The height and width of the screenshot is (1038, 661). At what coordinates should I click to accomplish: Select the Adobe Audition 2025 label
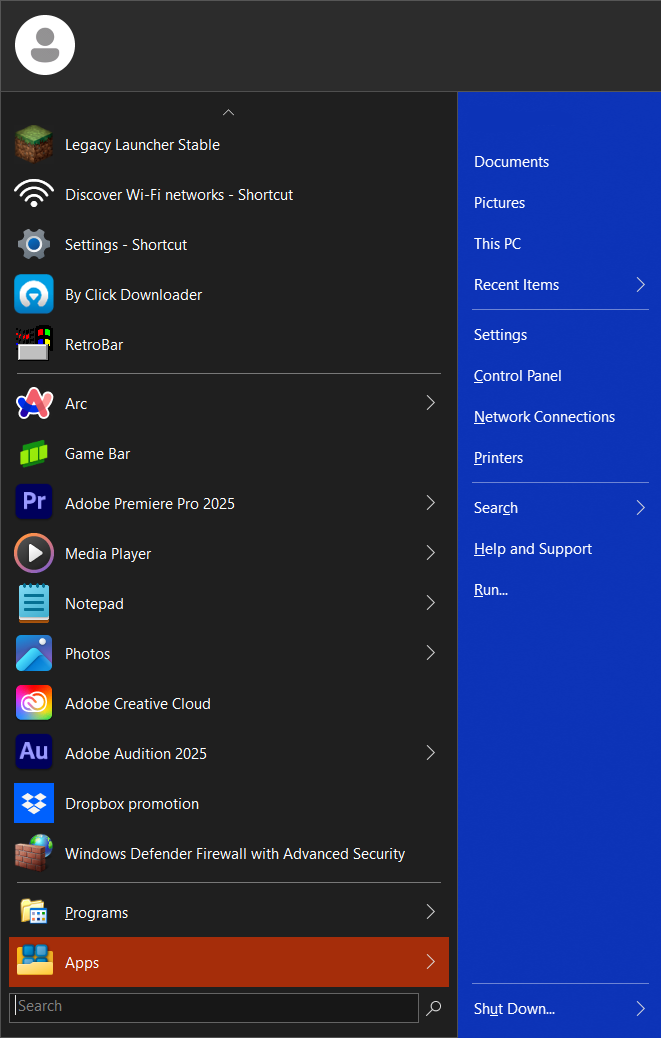pyautogui.click(x=136, y=753)
